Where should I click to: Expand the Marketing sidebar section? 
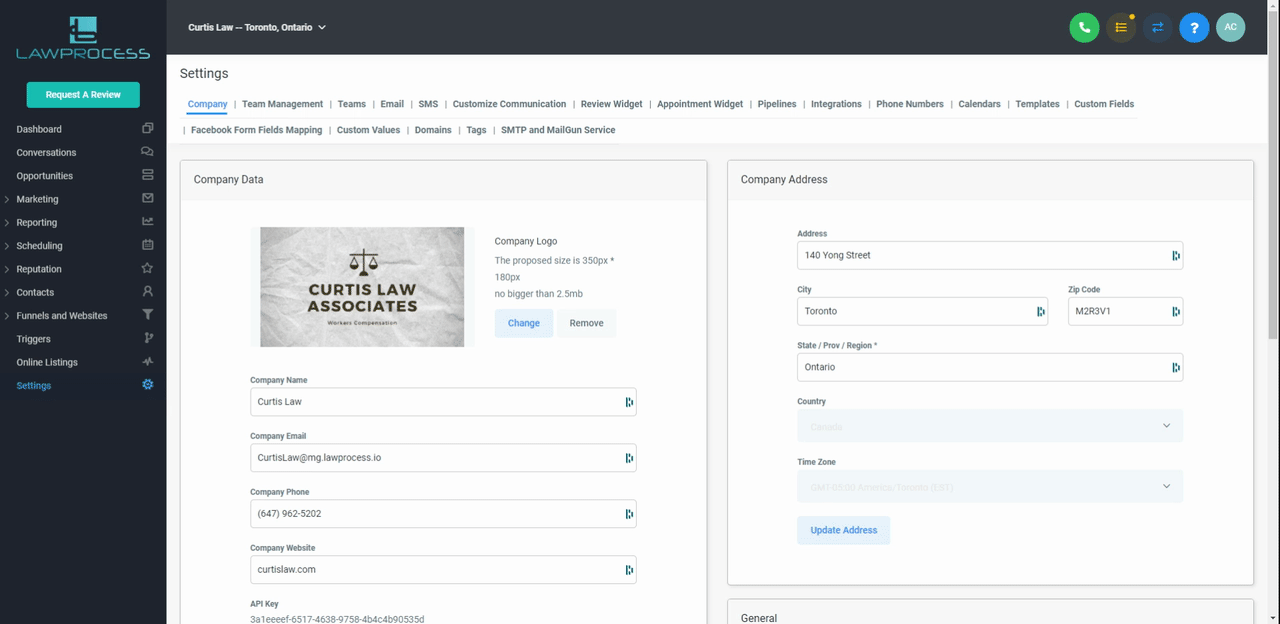[x=8, y=199]
